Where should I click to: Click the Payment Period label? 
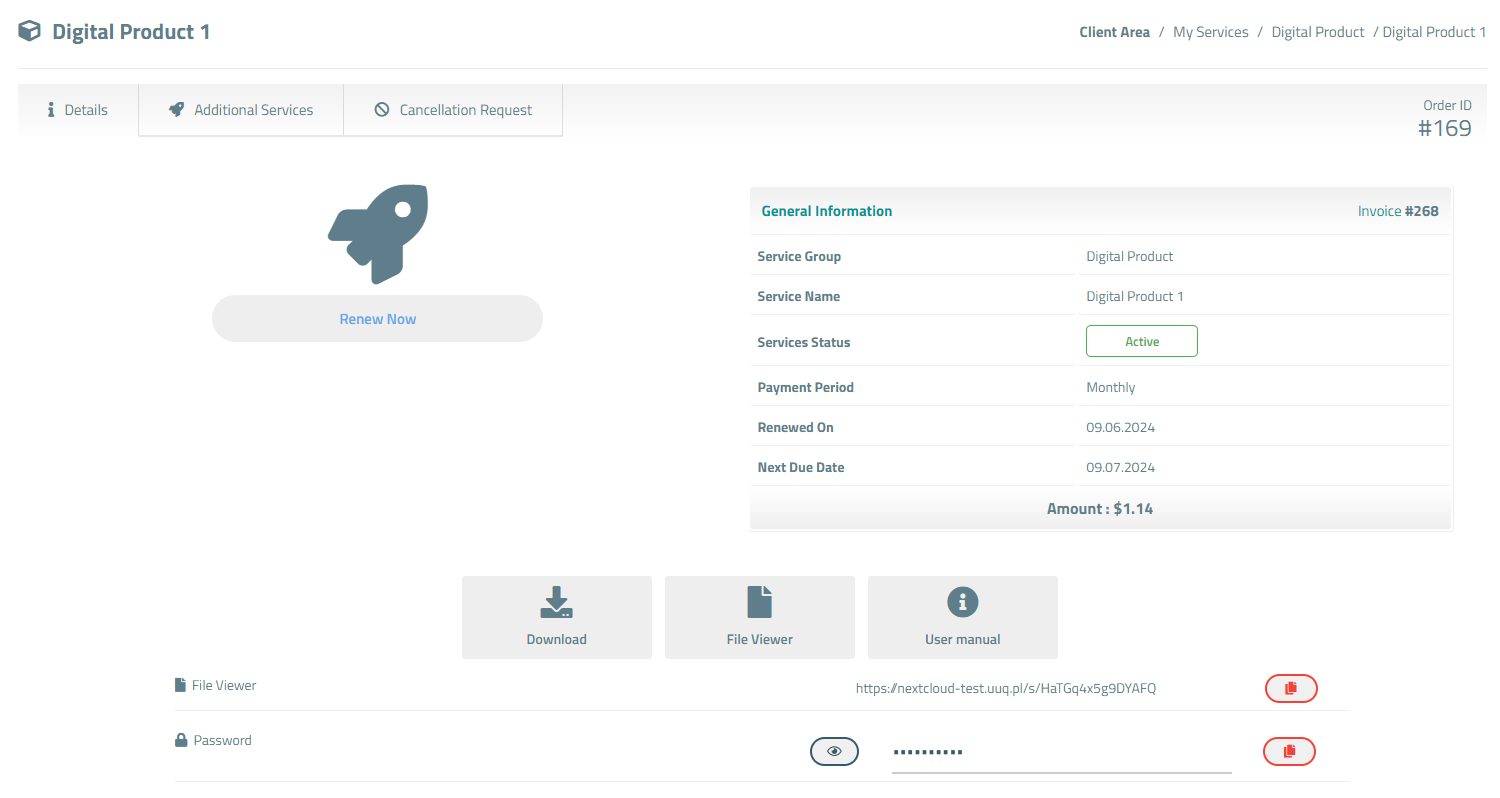pos(806,387)
